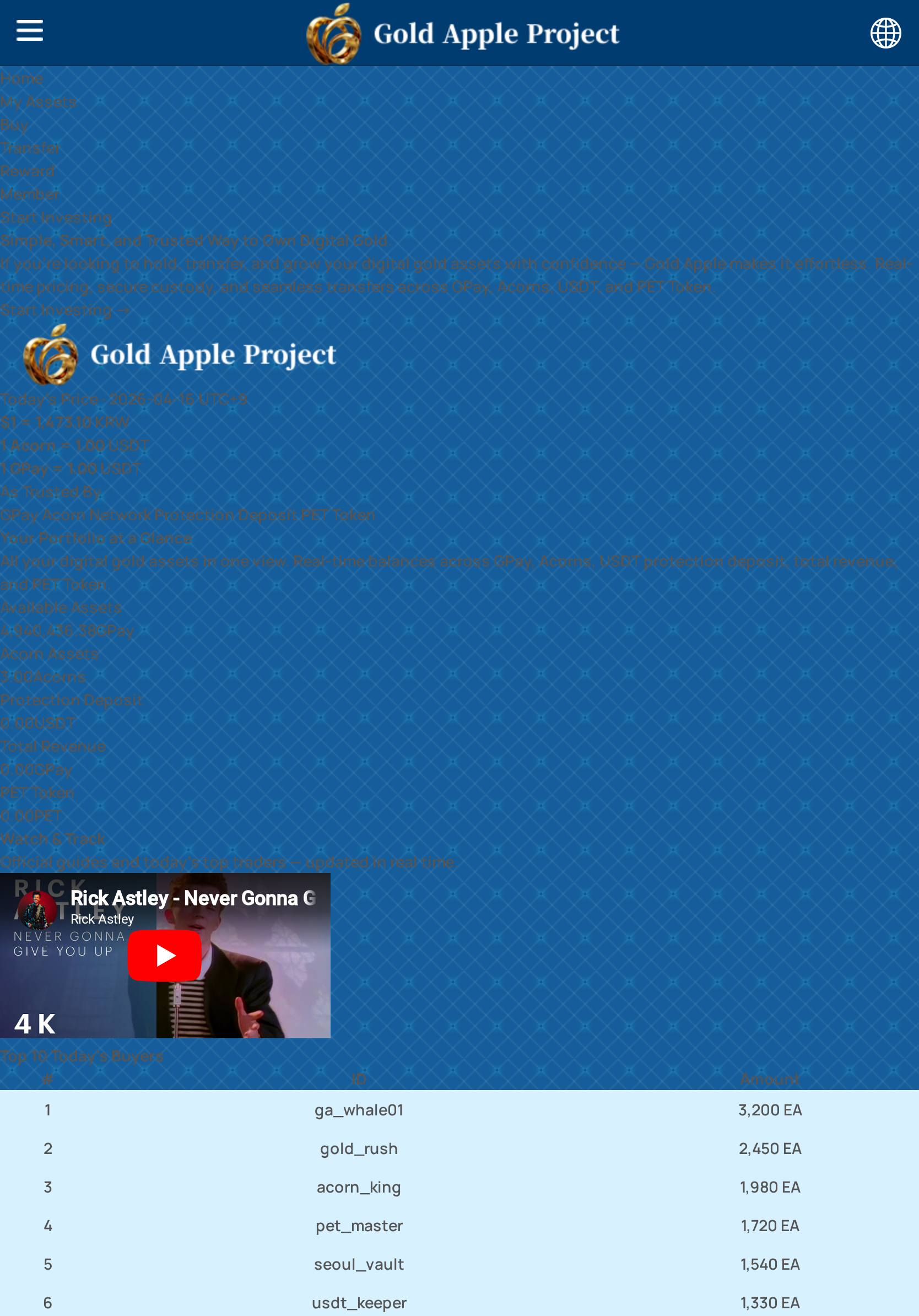
Task: Click the Start Investing → arrow link
Action: click(x=65, y=310)
